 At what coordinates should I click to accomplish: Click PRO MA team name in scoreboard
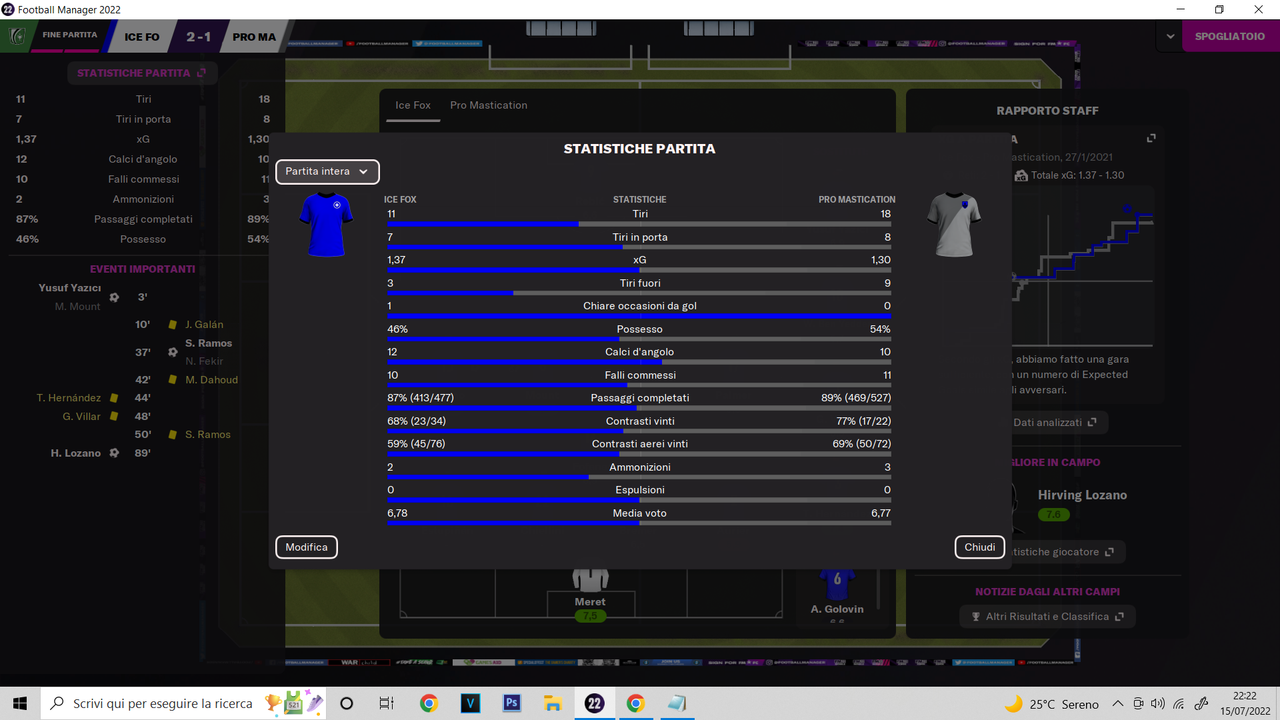[254, 37]
